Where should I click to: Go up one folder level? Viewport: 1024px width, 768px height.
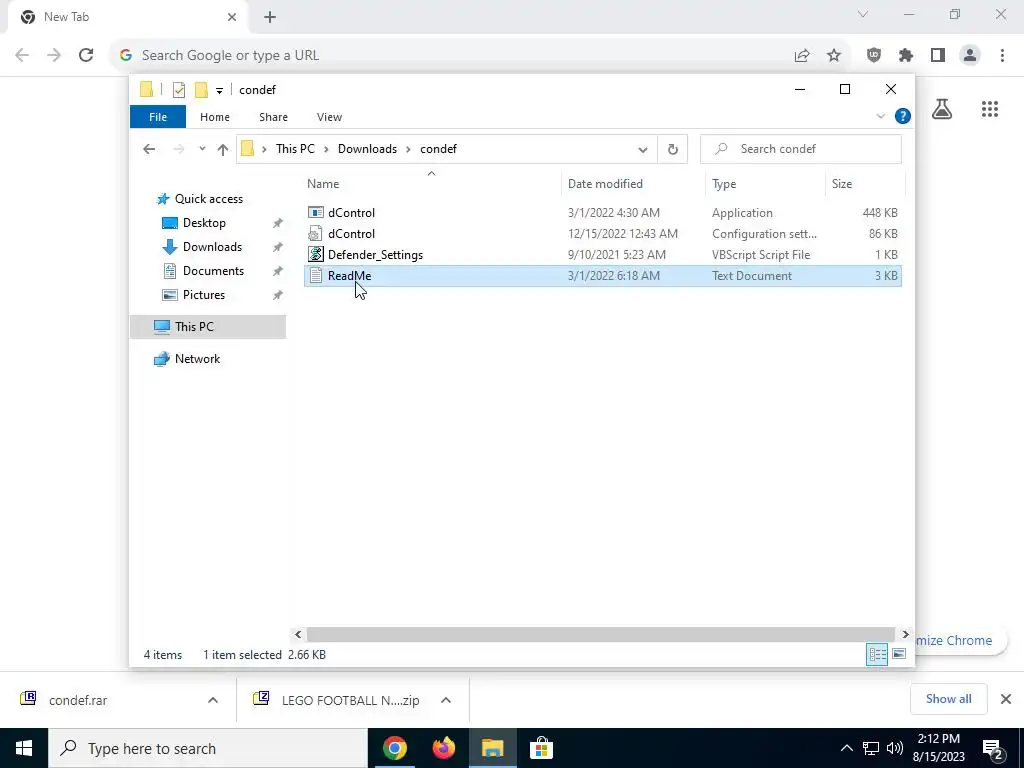(x=223, y=150)
